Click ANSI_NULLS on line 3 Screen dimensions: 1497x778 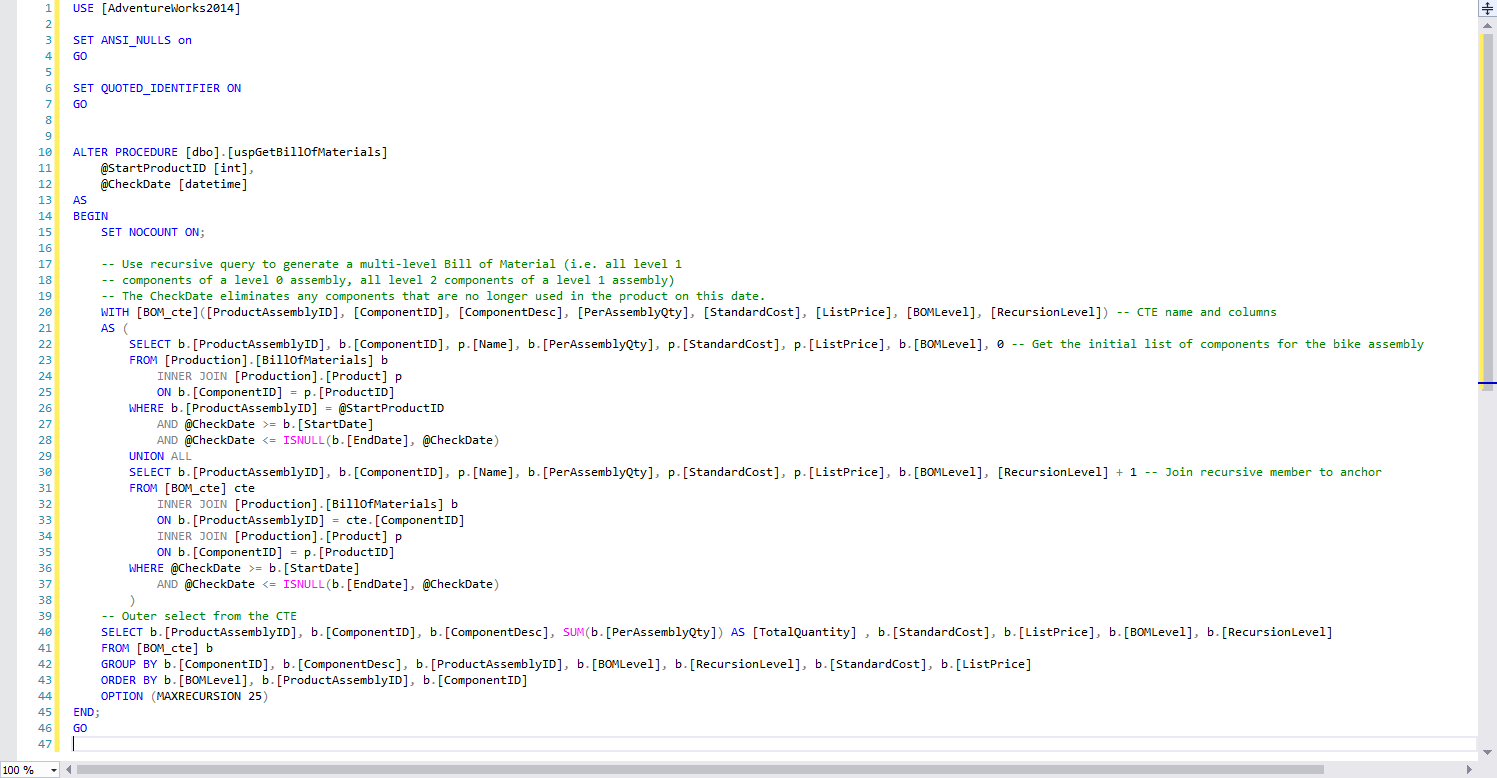pos(136,40)
